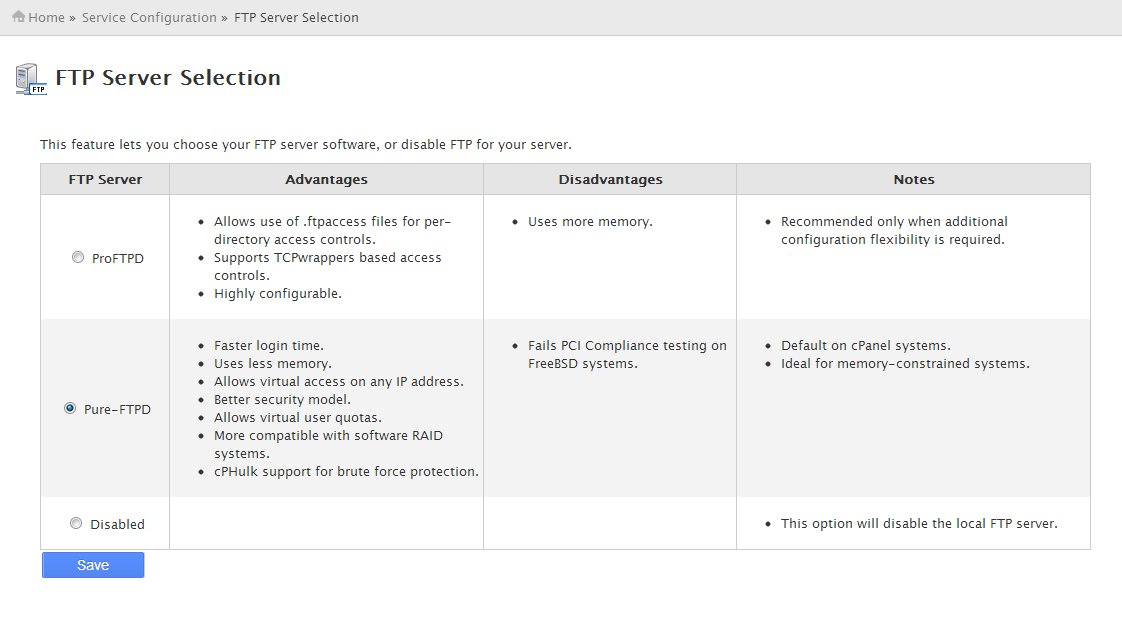1122x621 pixels.
Task: Click the Advantages column header
Action: pyautogui.click(x=326, y=180)
